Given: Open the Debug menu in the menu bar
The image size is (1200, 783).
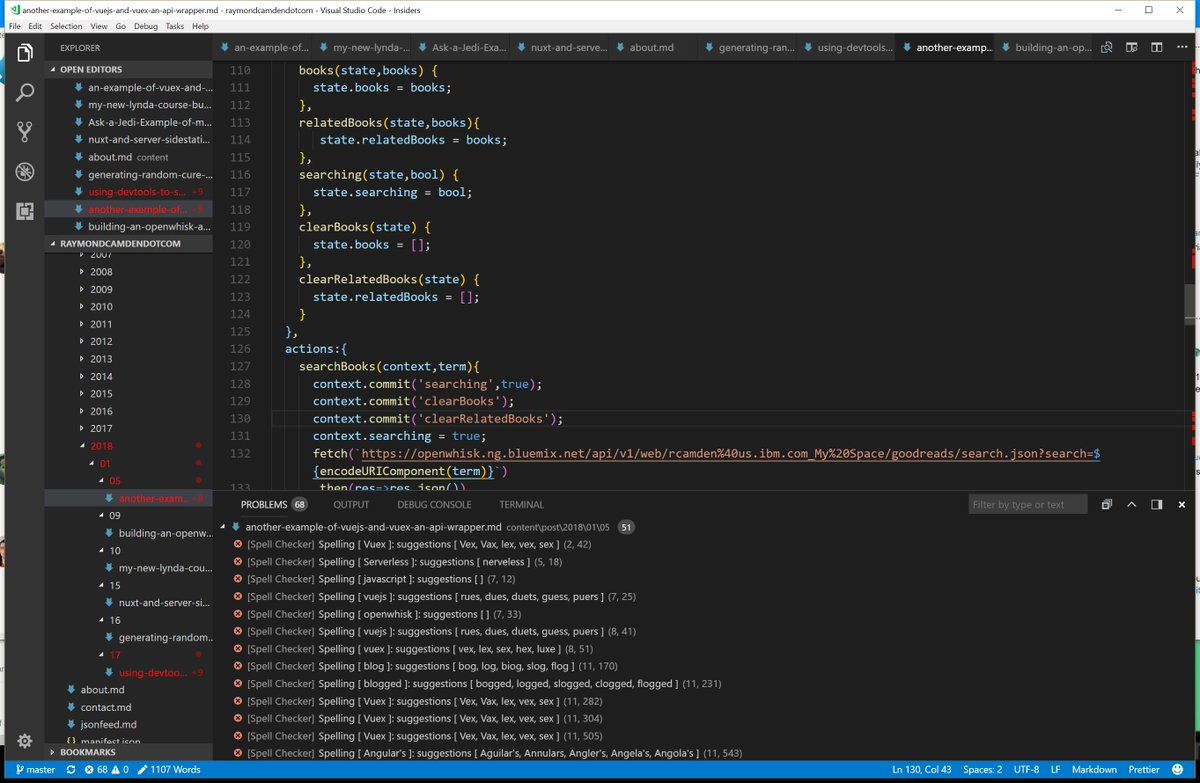Looking at the screenshot, I should coord(145,26).
